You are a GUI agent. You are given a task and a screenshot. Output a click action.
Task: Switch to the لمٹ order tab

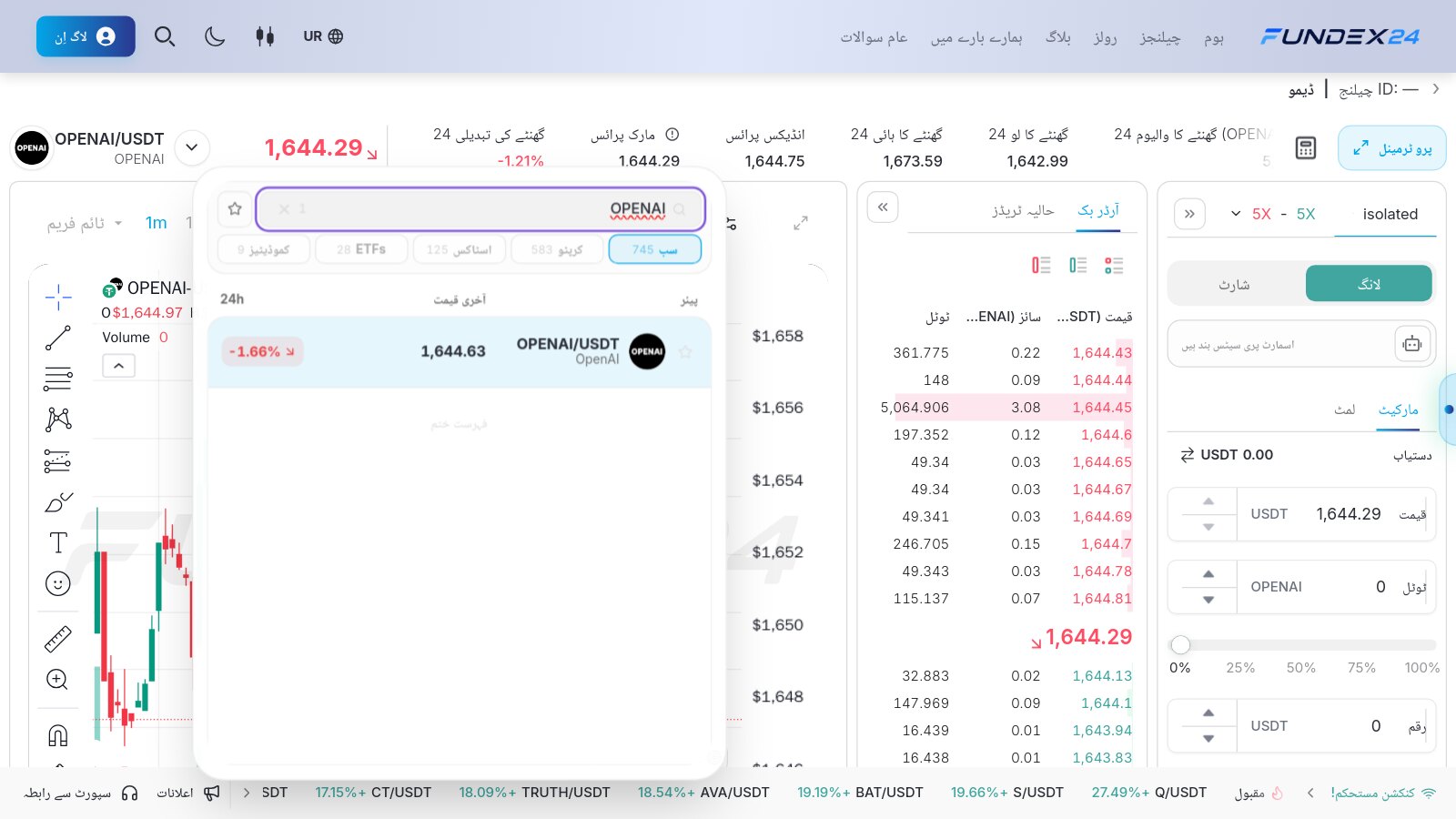point(1345,409)
